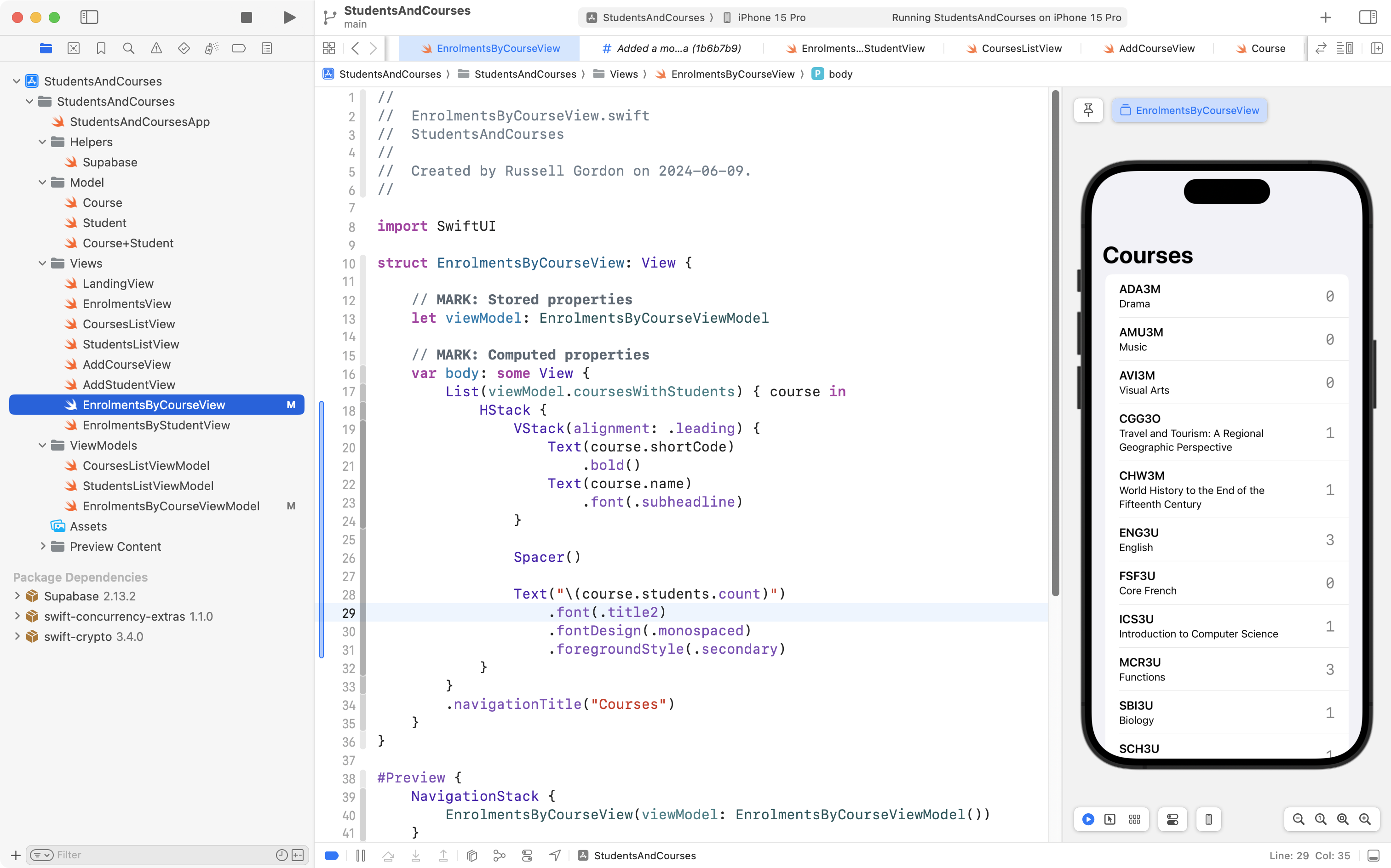Enable selectable preview mode with cursor icon
Viewport: 1391px width, 868px height.
1109,819
